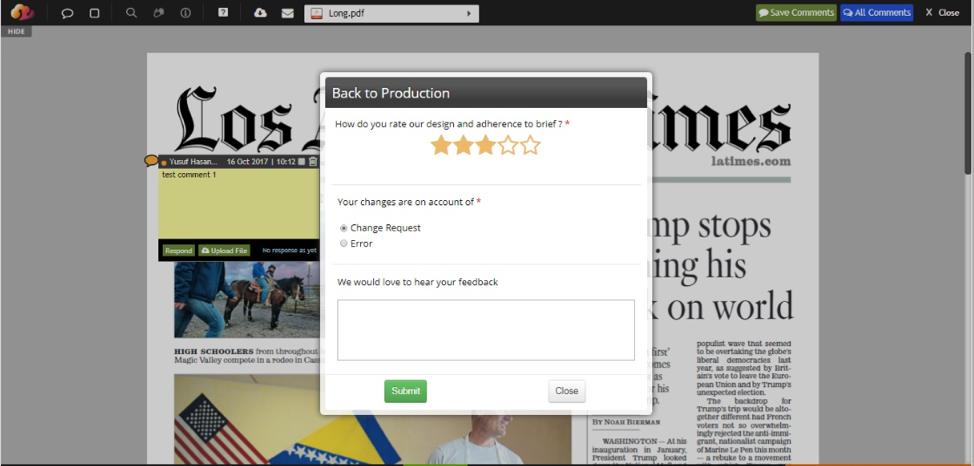Submit the Back to Production form
This screenshot has height=466, width=974.
406,391
